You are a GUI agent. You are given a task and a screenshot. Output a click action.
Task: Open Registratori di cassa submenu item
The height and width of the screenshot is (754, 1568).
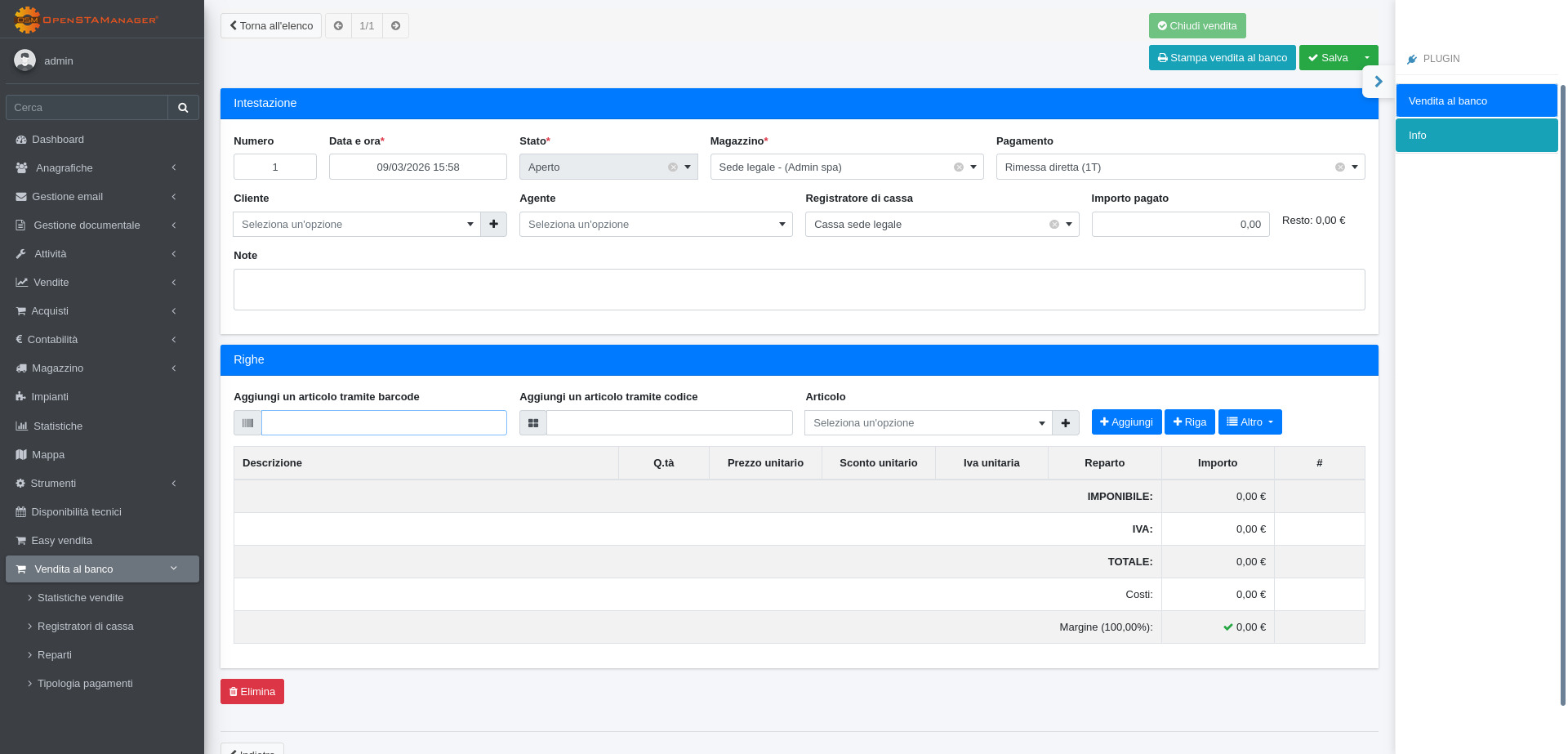[x=85, y=627]
